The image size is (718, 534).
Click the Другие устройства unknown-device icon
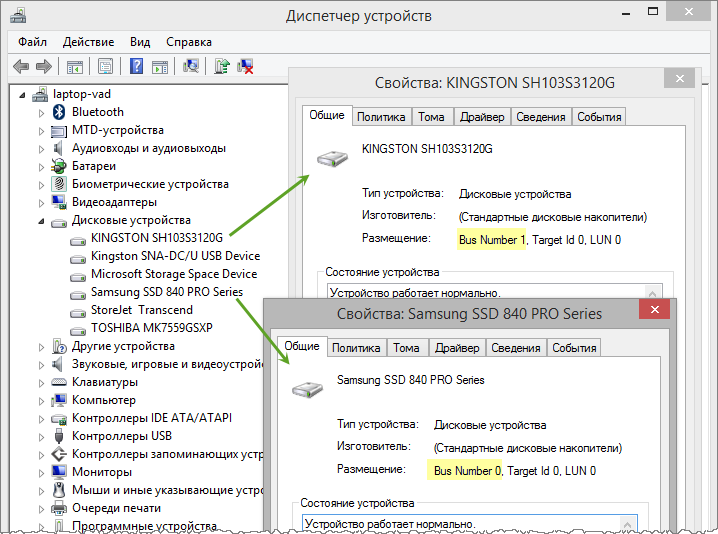[59, 346]
